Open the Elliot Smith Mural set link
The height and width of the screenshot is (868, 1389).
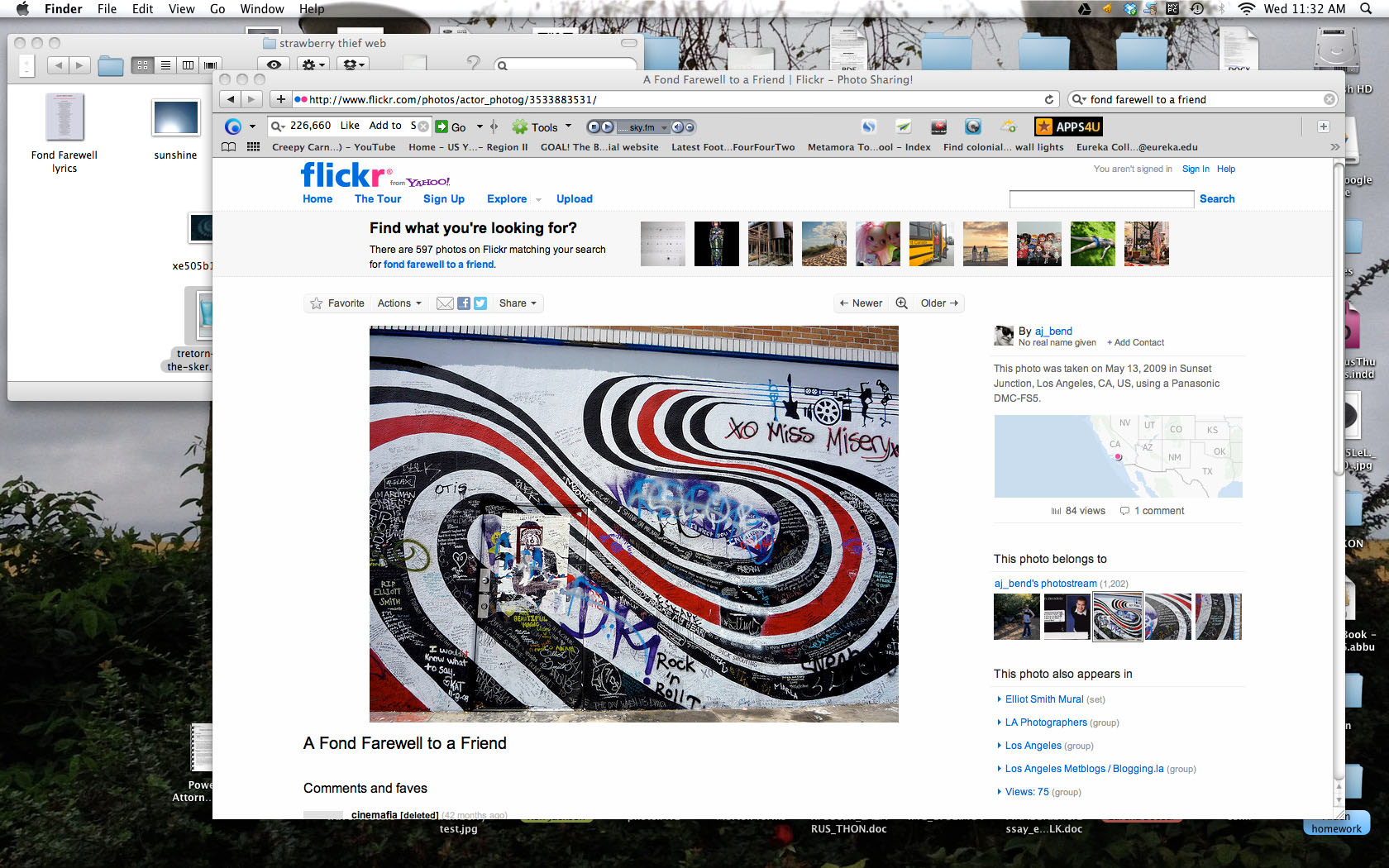[x=1043, y=699]
